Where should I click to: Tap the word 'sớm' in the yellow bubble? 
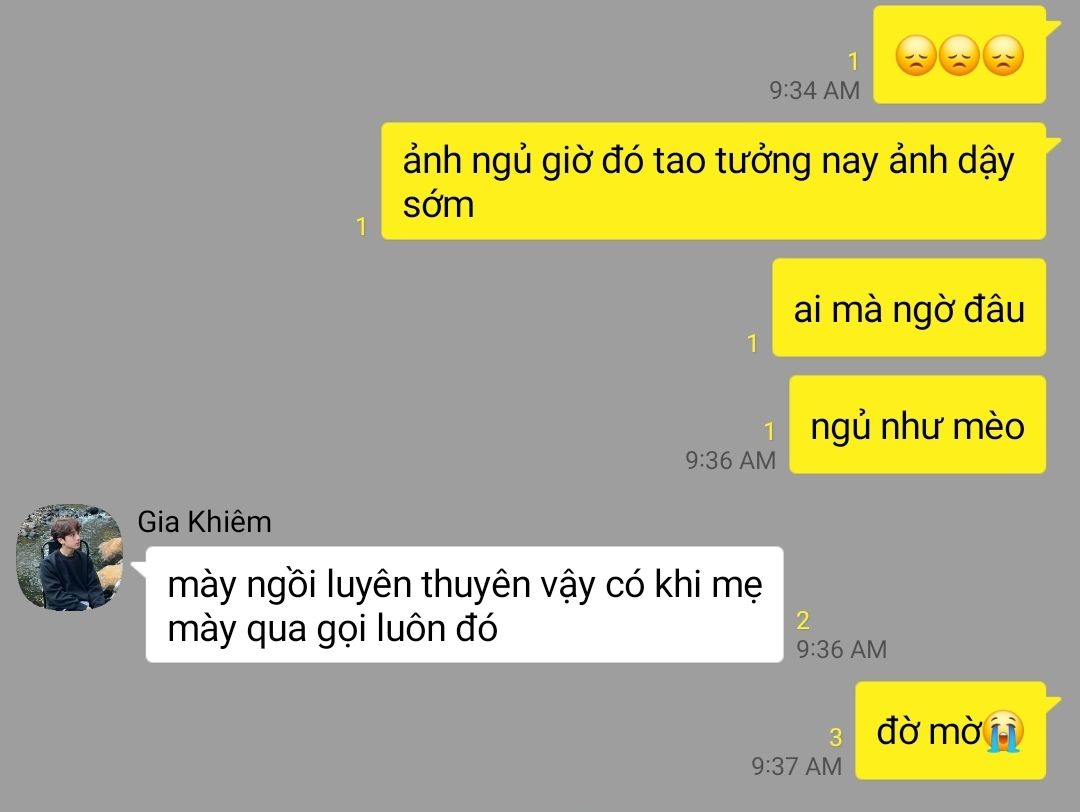click(439, 205)
